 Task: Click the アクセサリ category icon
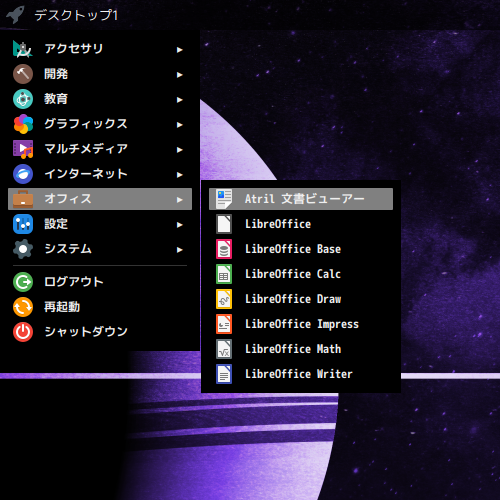tap(23, 49)
